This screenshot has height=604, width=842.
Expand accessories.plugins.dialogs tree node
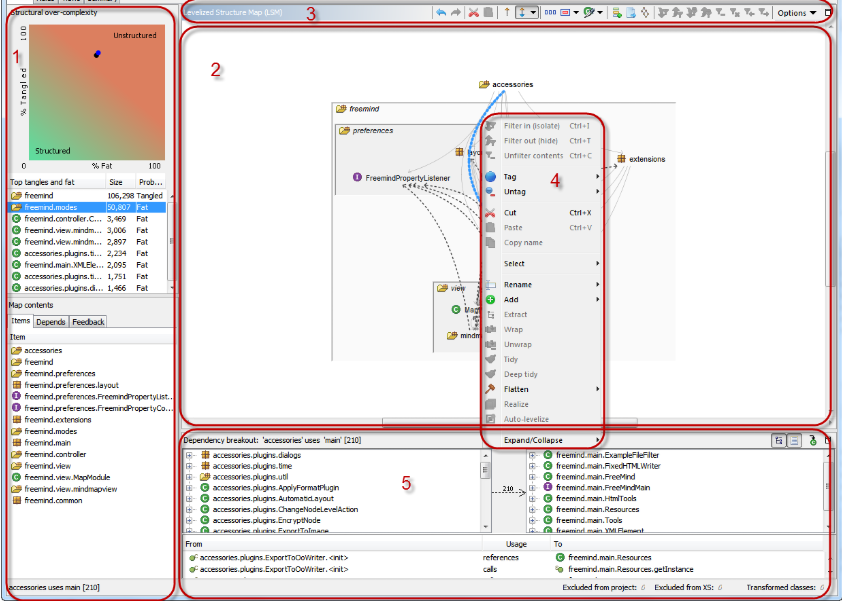(x=189, y=455)
